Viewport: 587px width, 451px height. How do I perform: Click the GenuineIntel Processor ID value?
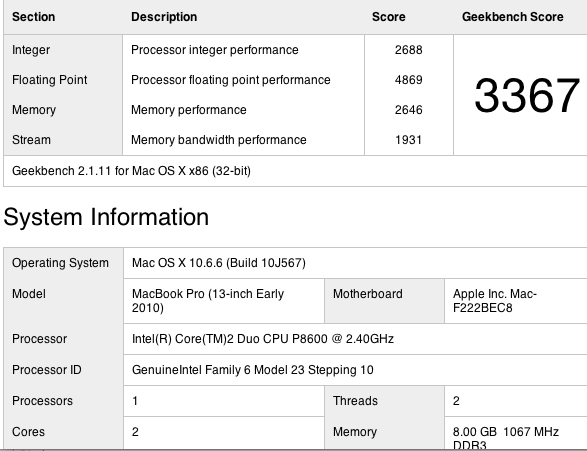click(253, 370)
